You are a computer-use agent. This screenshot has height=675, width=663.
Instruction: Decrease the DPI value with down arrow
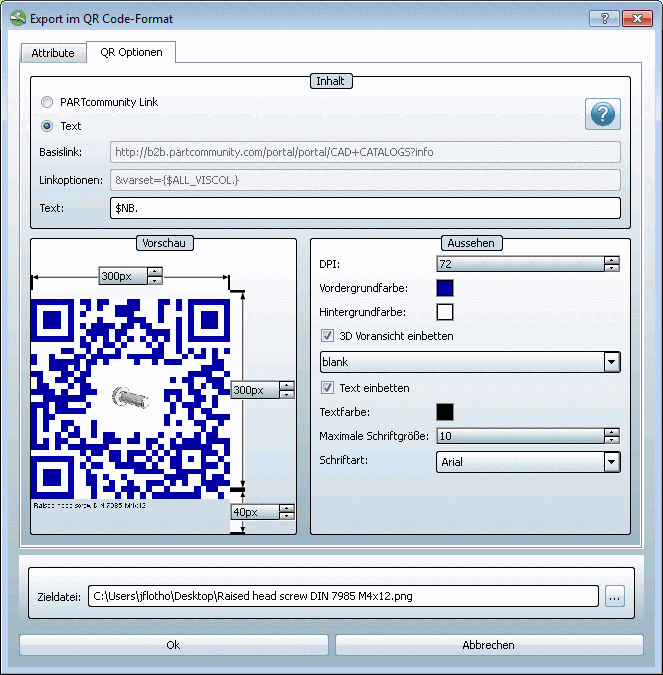pos(612,267)
